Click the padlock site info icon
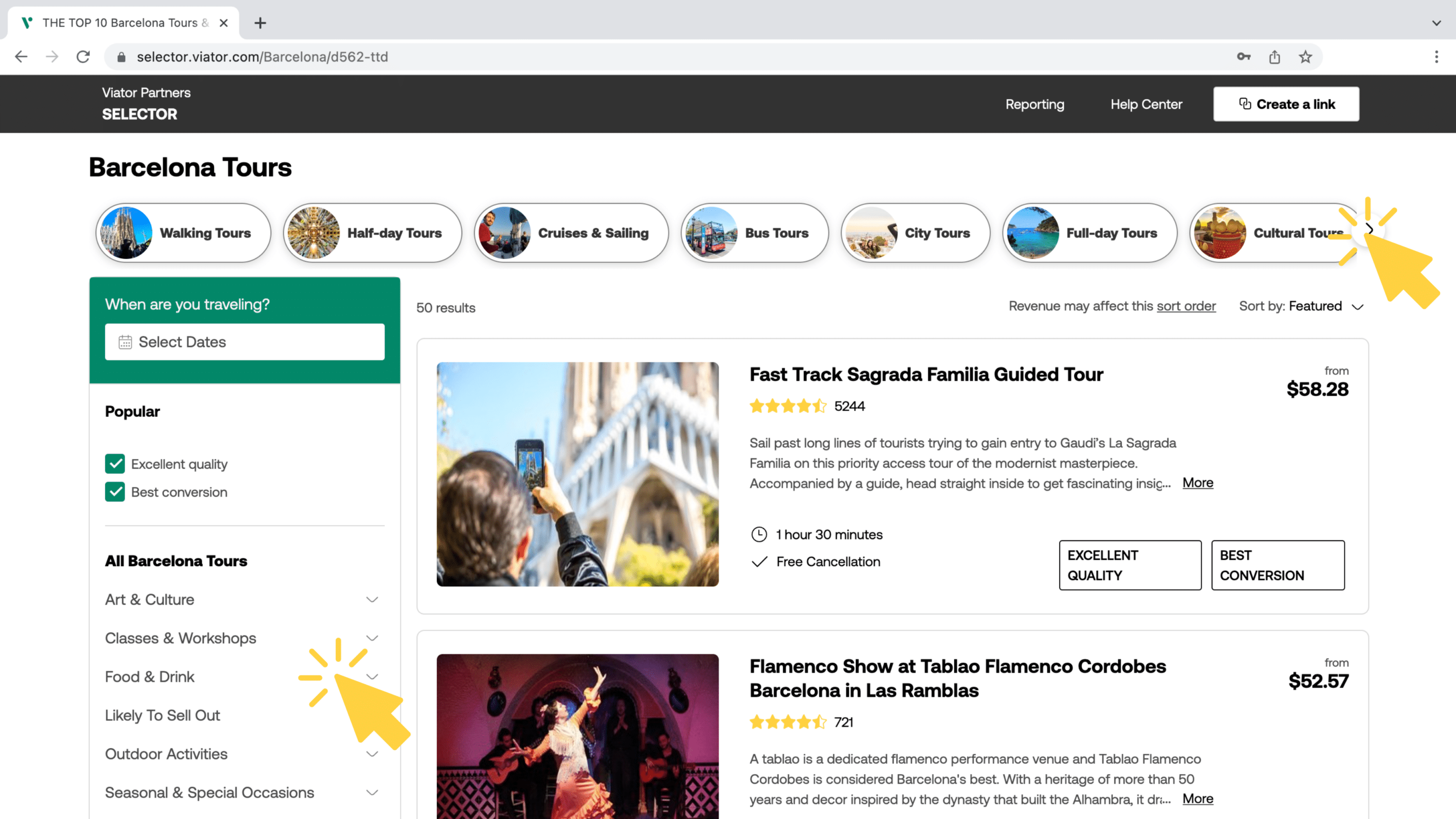The height and width of the screenshot is (819, 1456). click(121, 57)
